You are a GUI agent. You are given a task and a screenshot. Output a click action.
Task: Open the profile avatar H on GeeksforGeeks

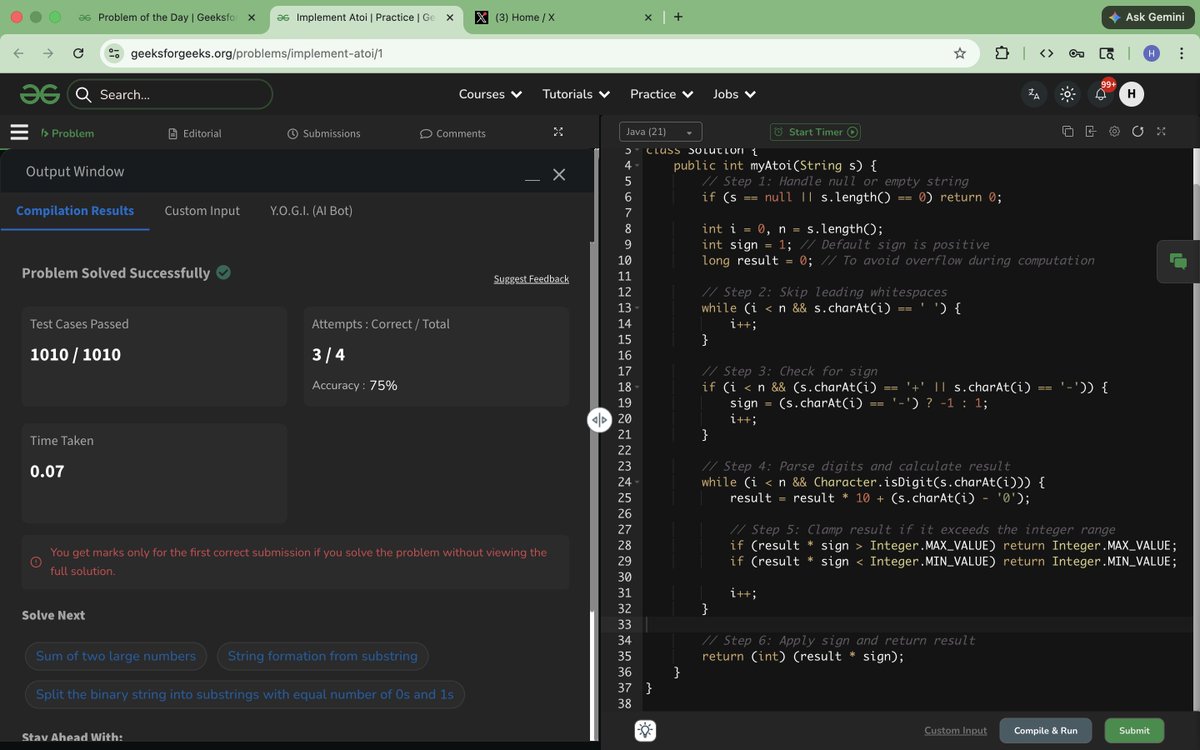pos(1131,94)
